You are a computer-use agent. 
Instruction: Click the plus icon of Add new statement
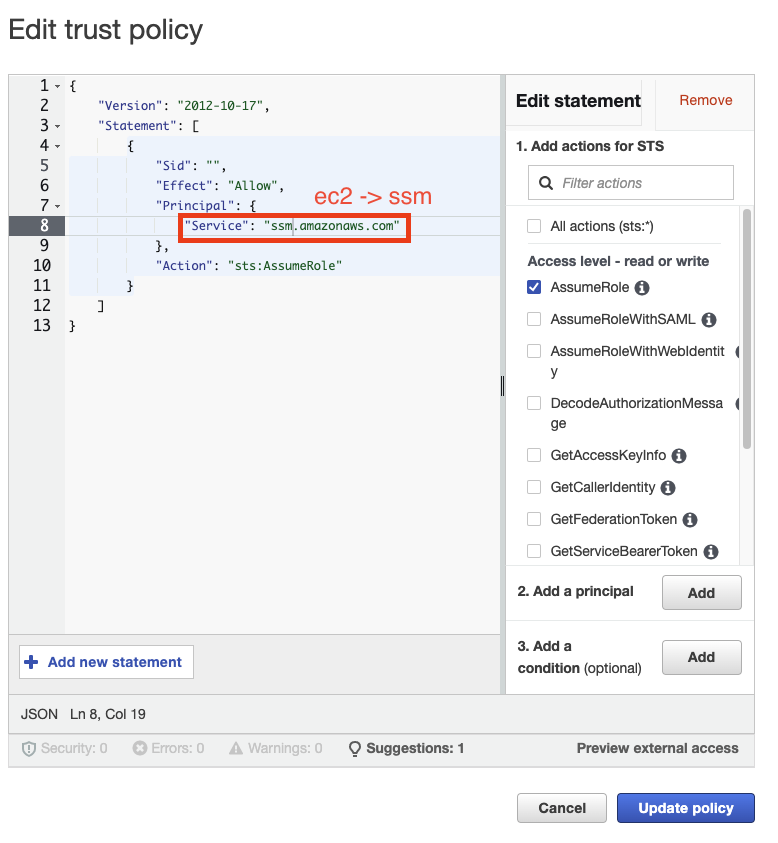[x=31, y=662]
